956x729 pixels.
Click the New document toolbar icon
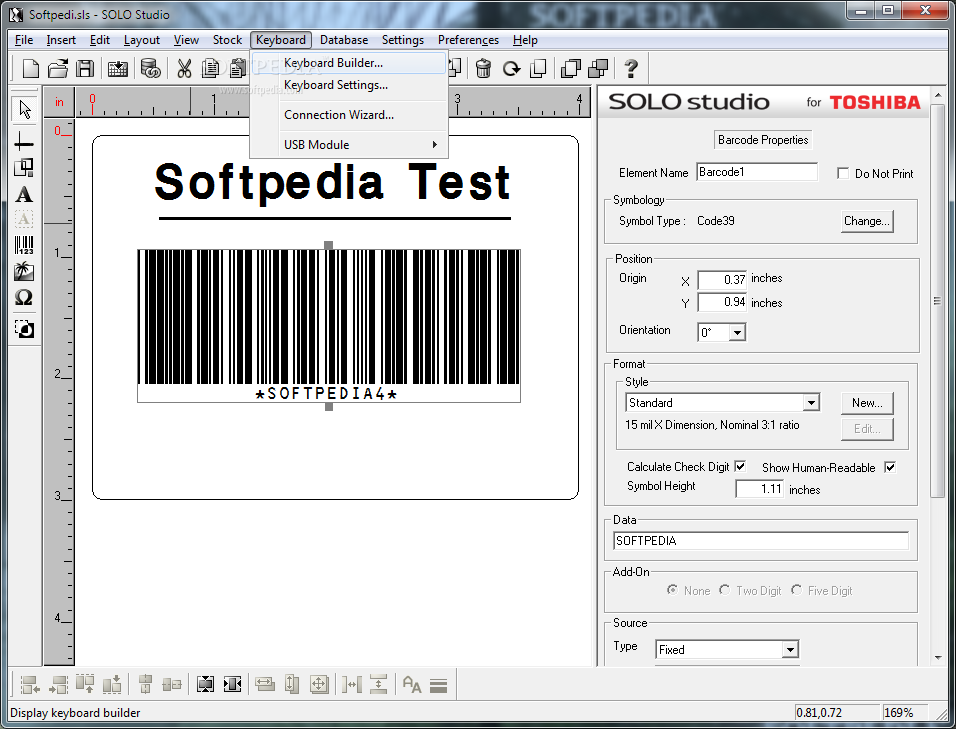(x=30, y=68)
